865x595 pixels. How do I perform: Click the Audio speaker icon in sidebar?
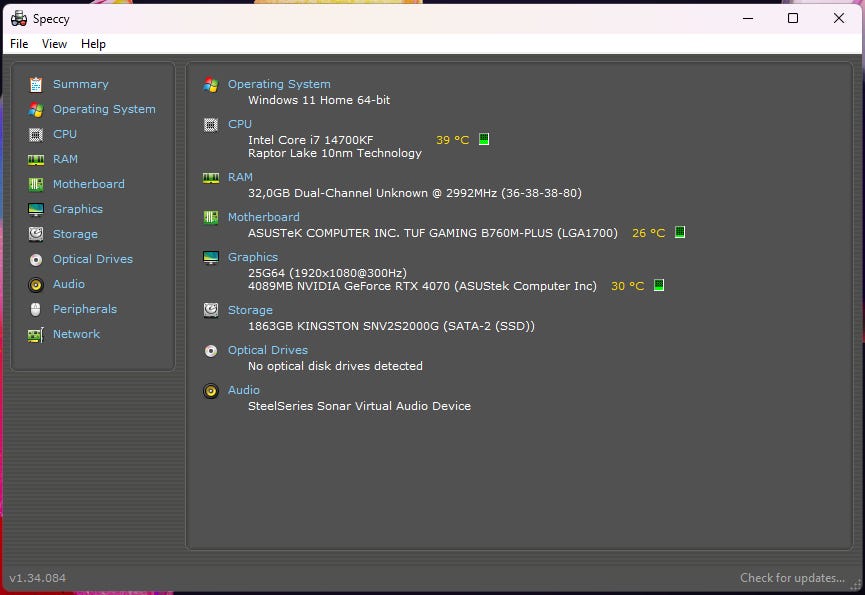pos(36,285)
